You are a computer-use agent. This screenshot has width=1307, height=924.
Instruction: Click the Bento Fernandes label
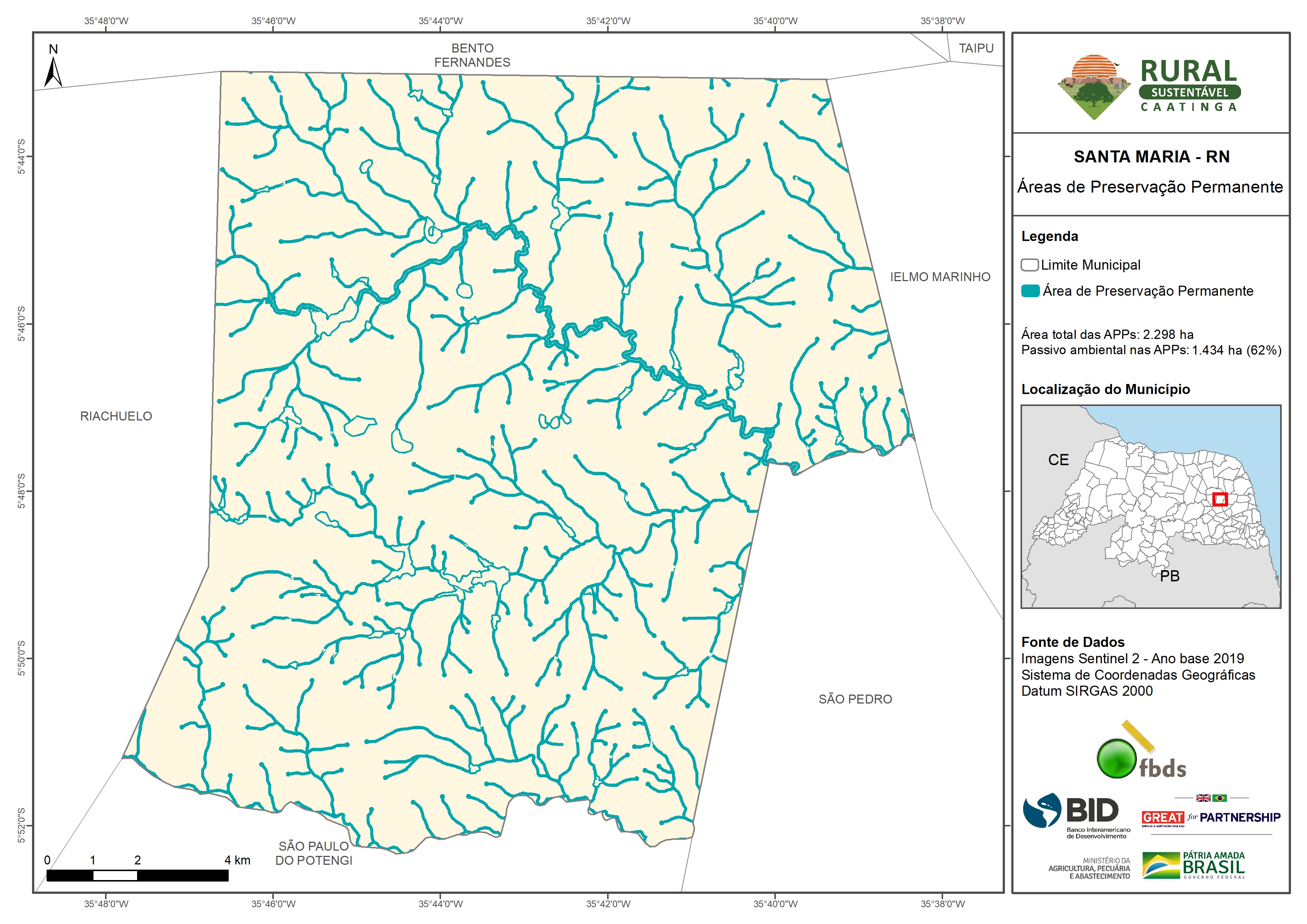[x=472, y=55]
